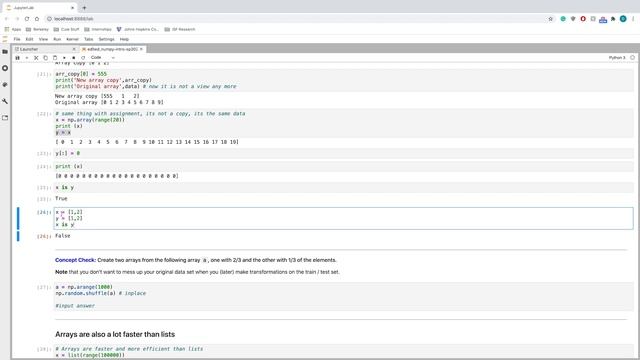Bookmark this page with the star icon
The height and width of the screenshot is (360, 640).
(x=550, y=19)
